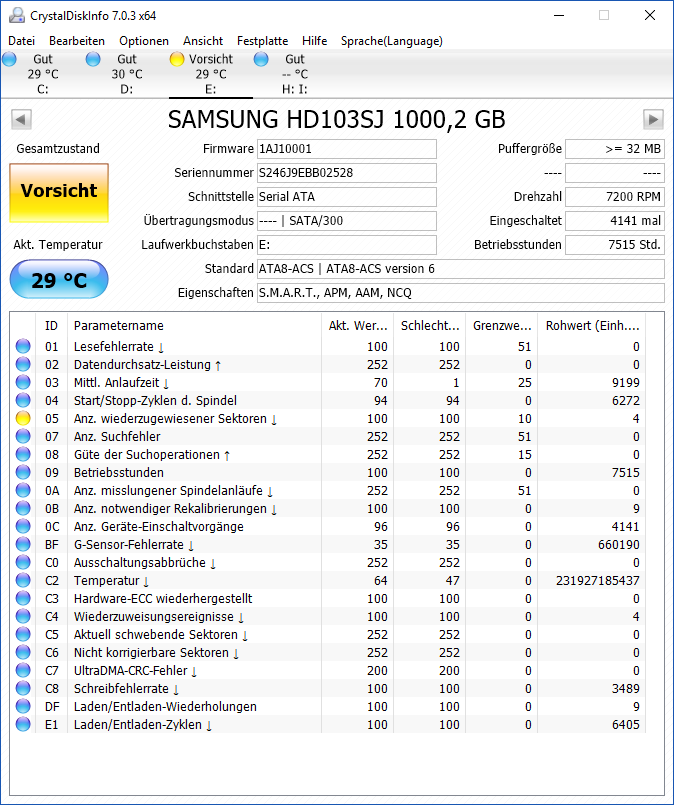Screen dimensions: 674x805
Task: Click the status icon for Mittl. Anlaufzeit
Action: [23, 382]
